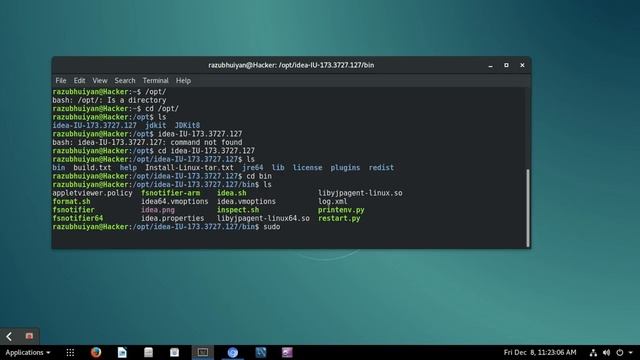This screenshot has width=640, height=360.
Task: Open the Chromium browser taskbar icon
Action: point(233,353)
